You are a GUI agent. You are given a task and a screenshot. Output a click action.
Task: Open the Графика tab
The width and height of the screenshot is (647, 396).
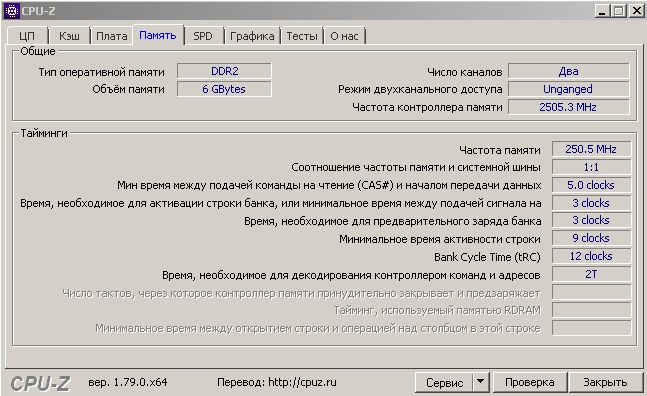click(x=252, y=36)
